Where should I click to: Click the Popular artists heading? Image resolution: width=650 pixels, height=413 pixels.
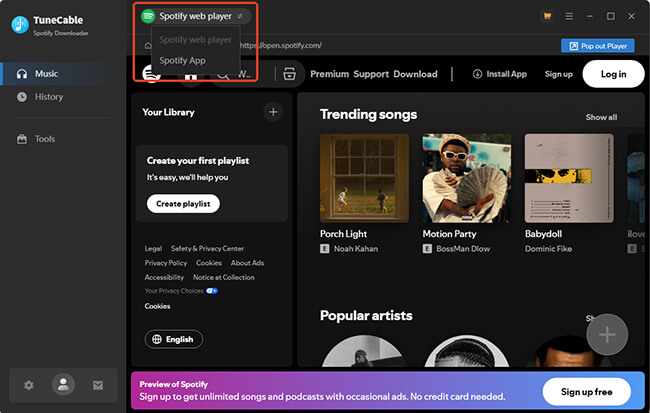366,316
